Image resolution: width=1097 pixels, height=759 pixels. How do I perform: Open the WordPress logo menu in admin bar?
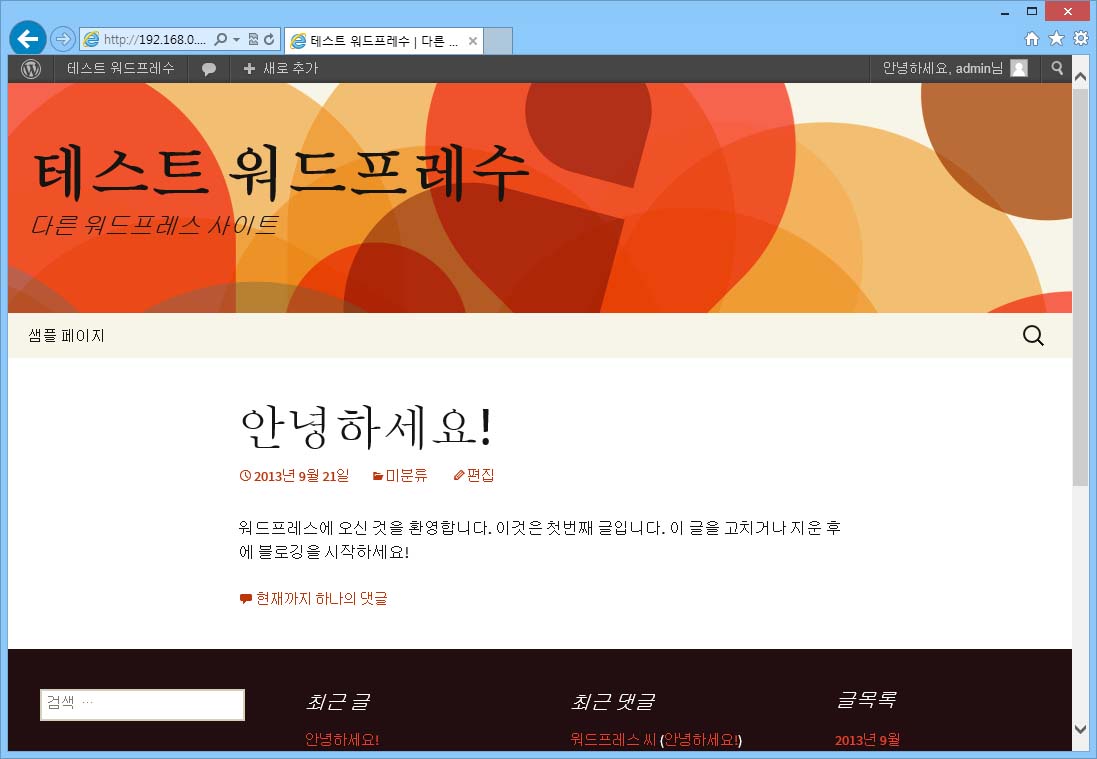(x=31, y=69)
